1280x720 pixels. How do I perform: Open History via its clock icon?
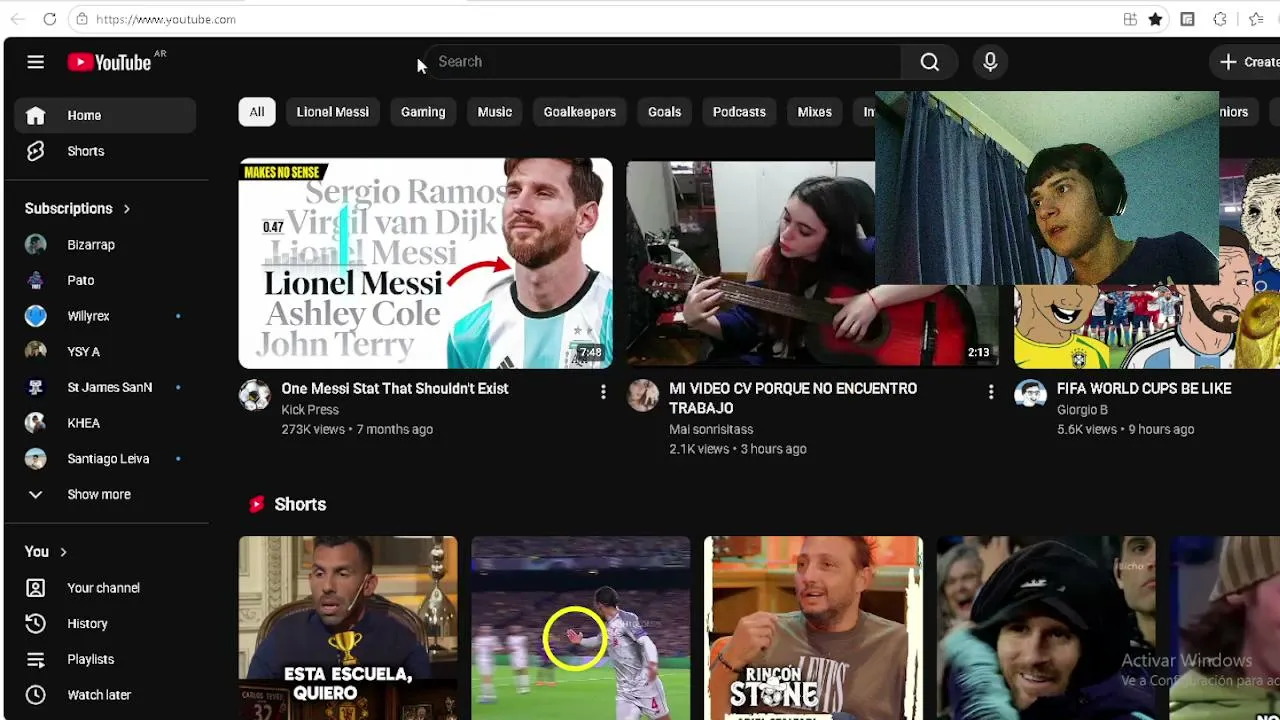(35, 623)
